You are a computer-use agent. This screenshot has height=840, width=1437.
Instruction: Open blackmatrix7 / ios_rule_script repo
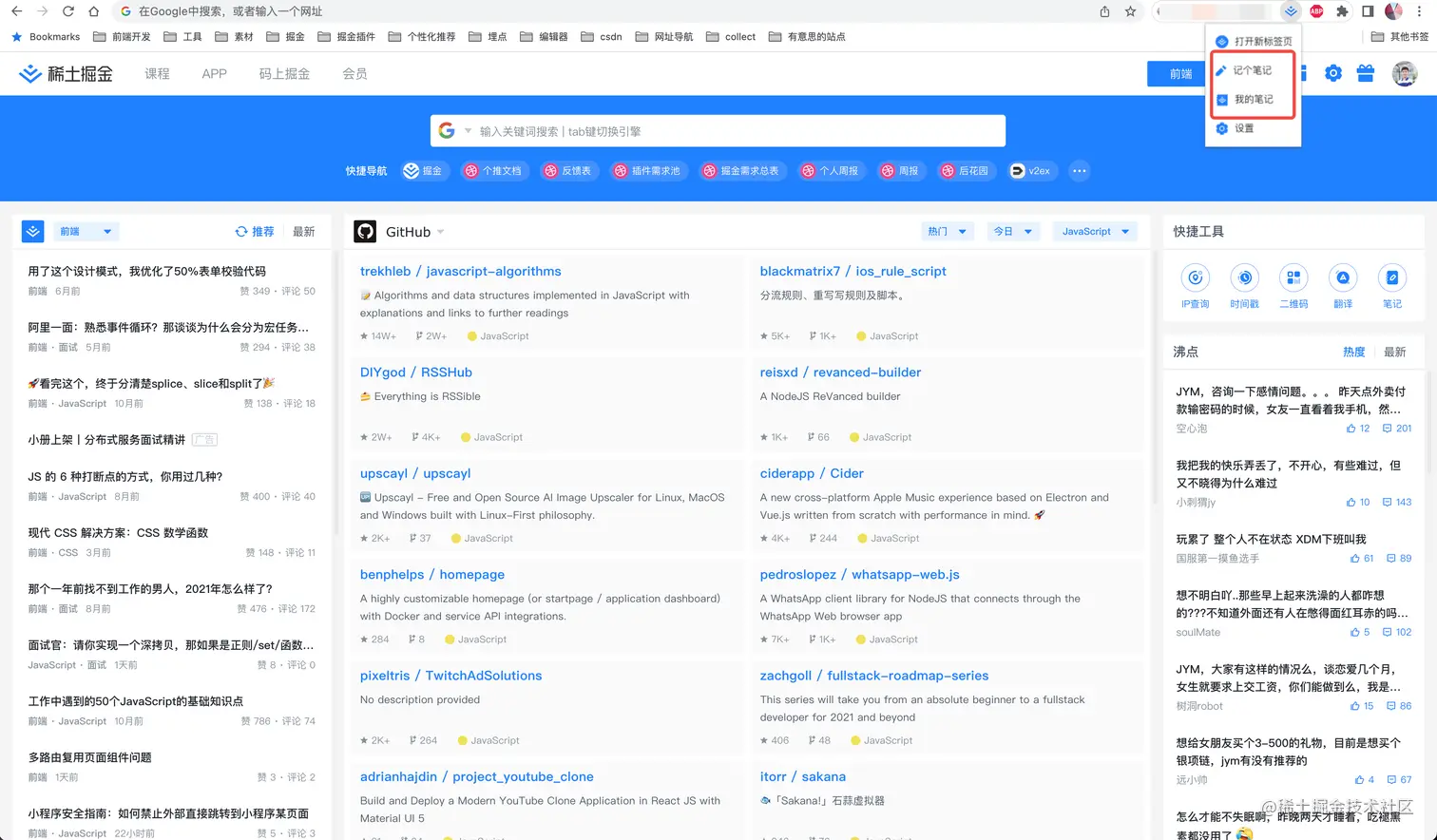[853, 271]
